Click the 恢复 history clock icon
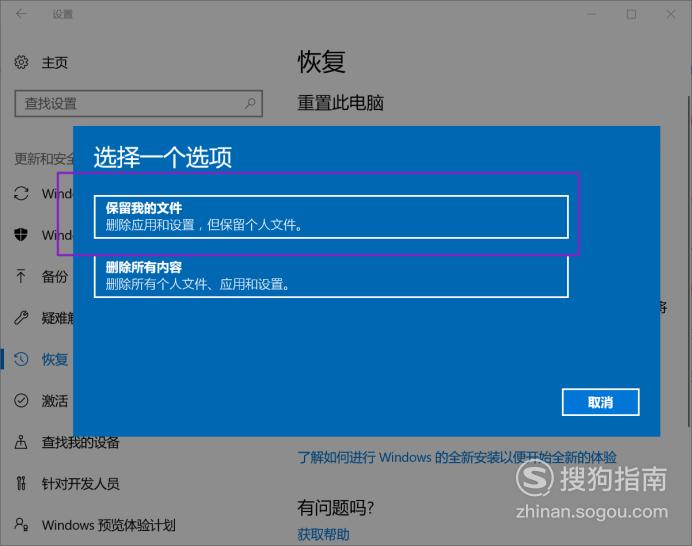 [x=21, y=359]
